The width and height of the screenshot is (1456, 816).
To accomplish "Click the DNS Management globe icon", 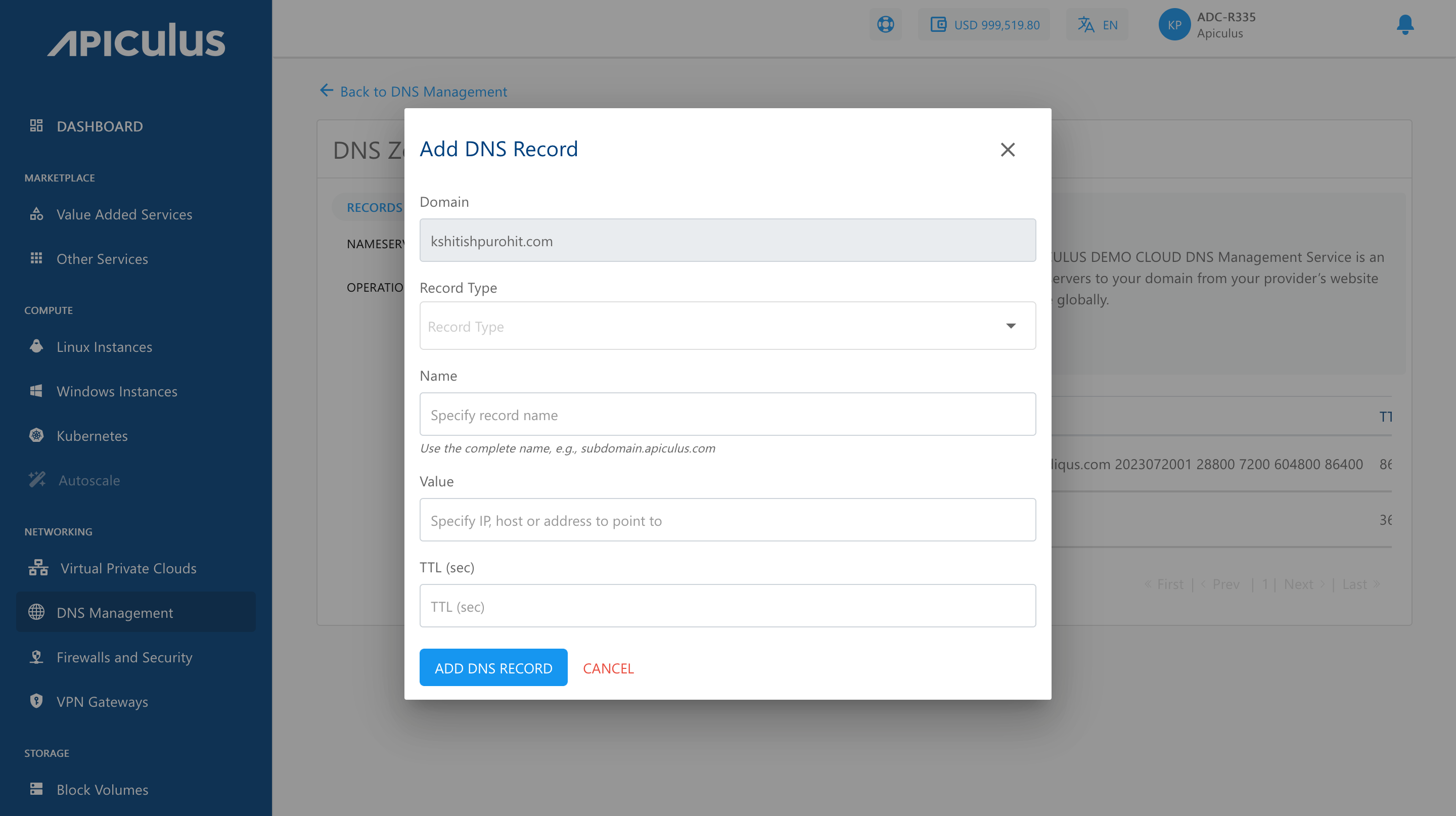I will tap(36, 611).
